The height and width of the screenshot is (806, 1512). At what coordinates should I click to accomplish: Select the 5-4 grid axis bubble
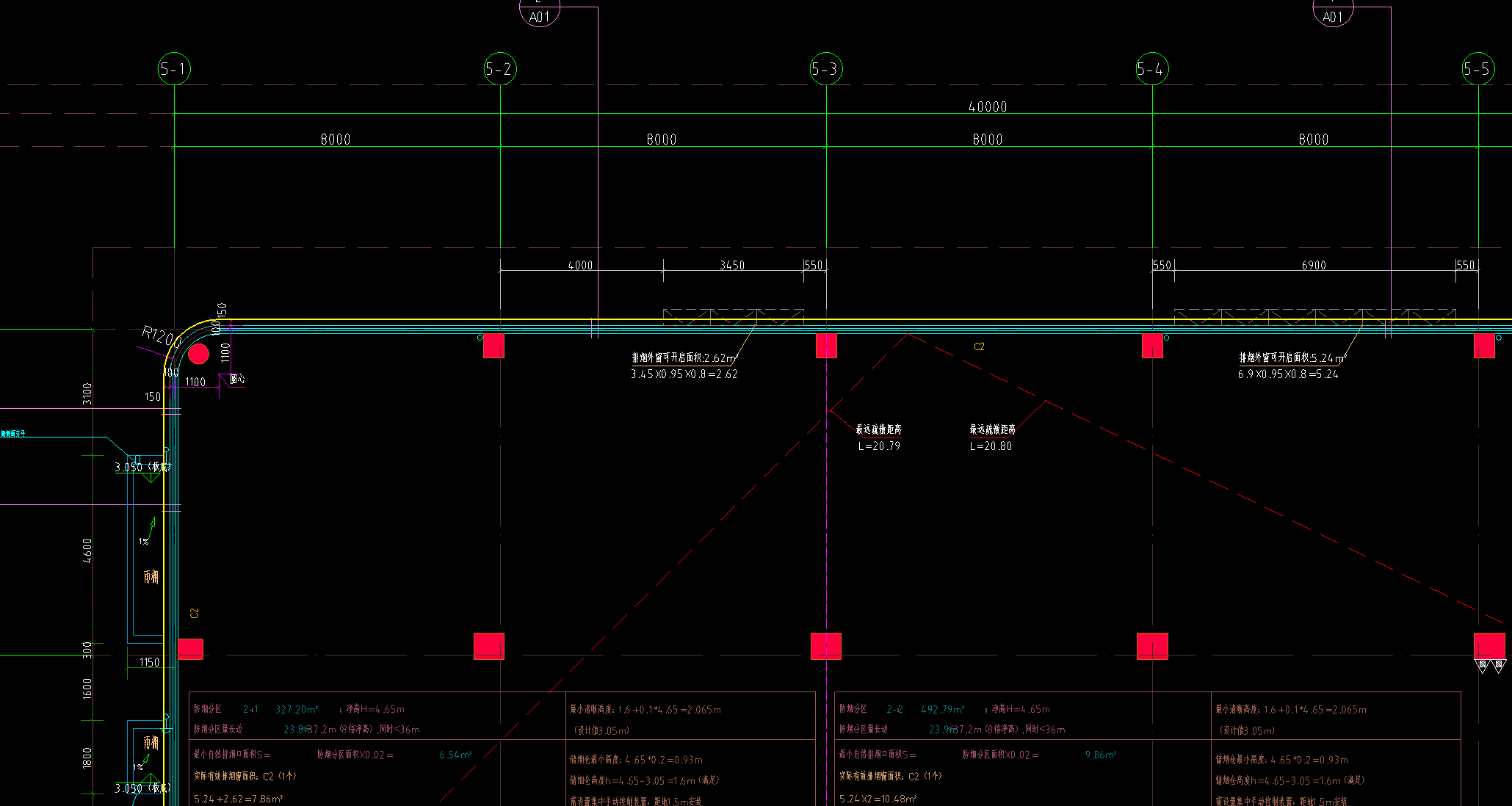[x=1151, y=69]
